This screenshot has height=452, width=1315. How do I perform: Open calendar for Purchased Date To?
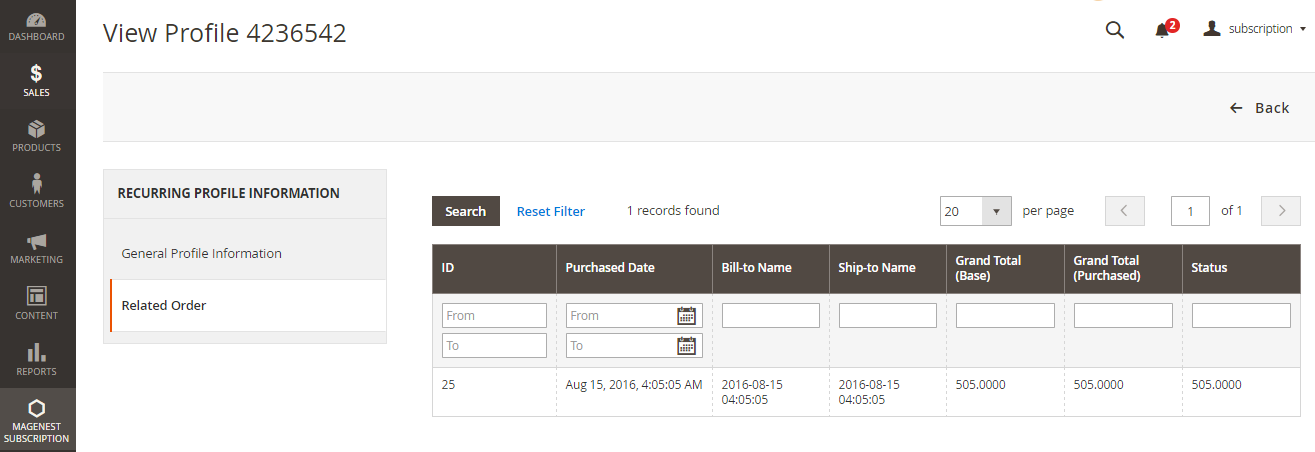[686, 346]
